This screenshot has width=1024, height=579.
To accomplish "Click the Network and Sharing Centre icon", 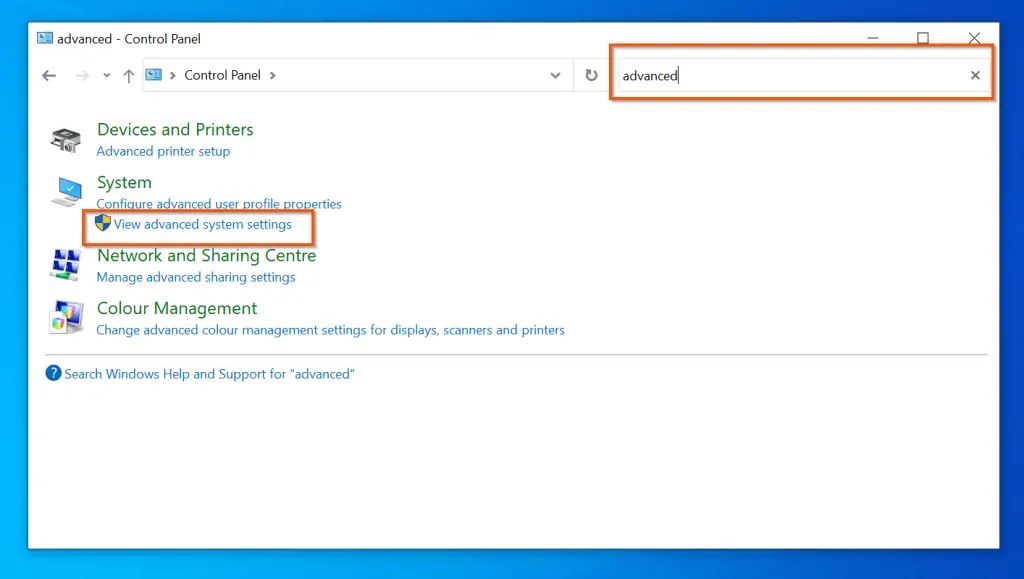I will [x=66, y=265].
